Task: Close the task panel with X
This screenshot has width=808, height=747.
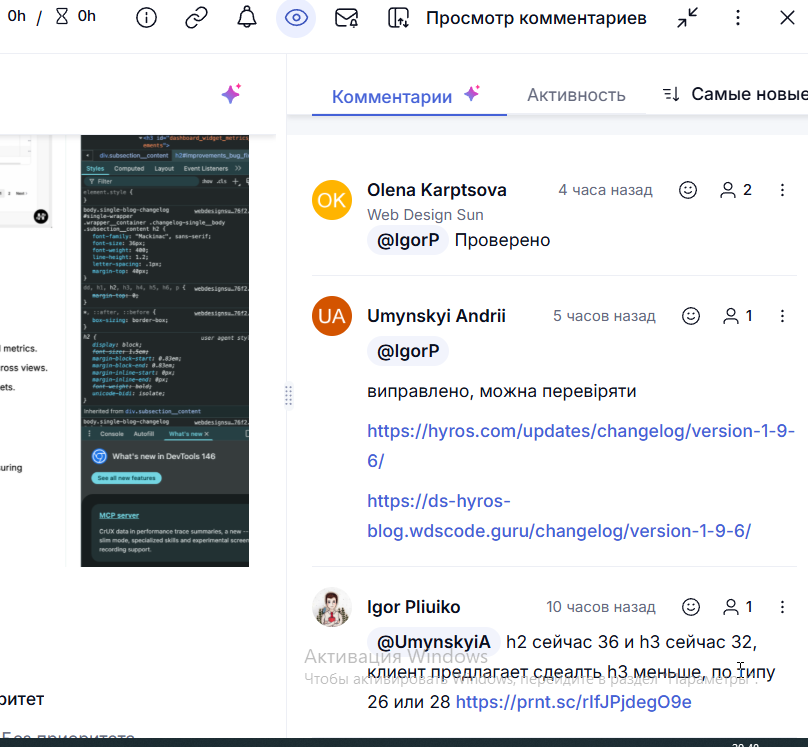Action: [x=787, y=18]
